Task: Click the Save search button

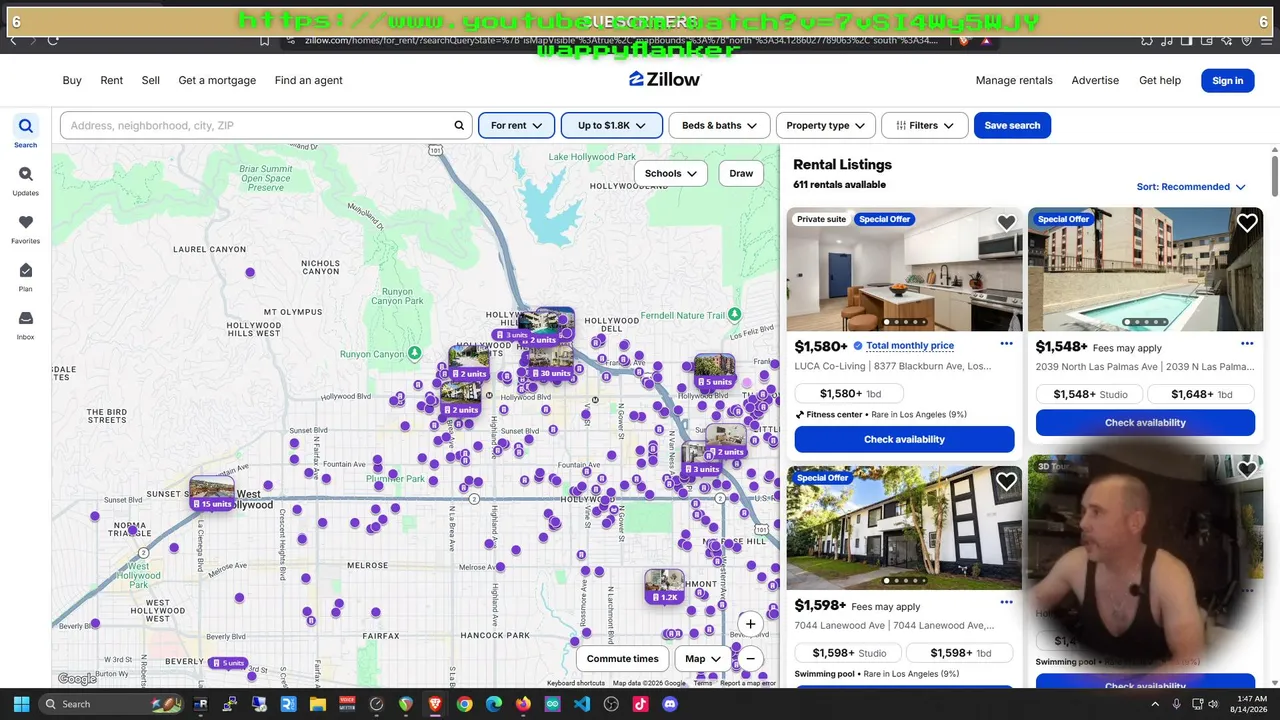Action: tap(1012, 126)
